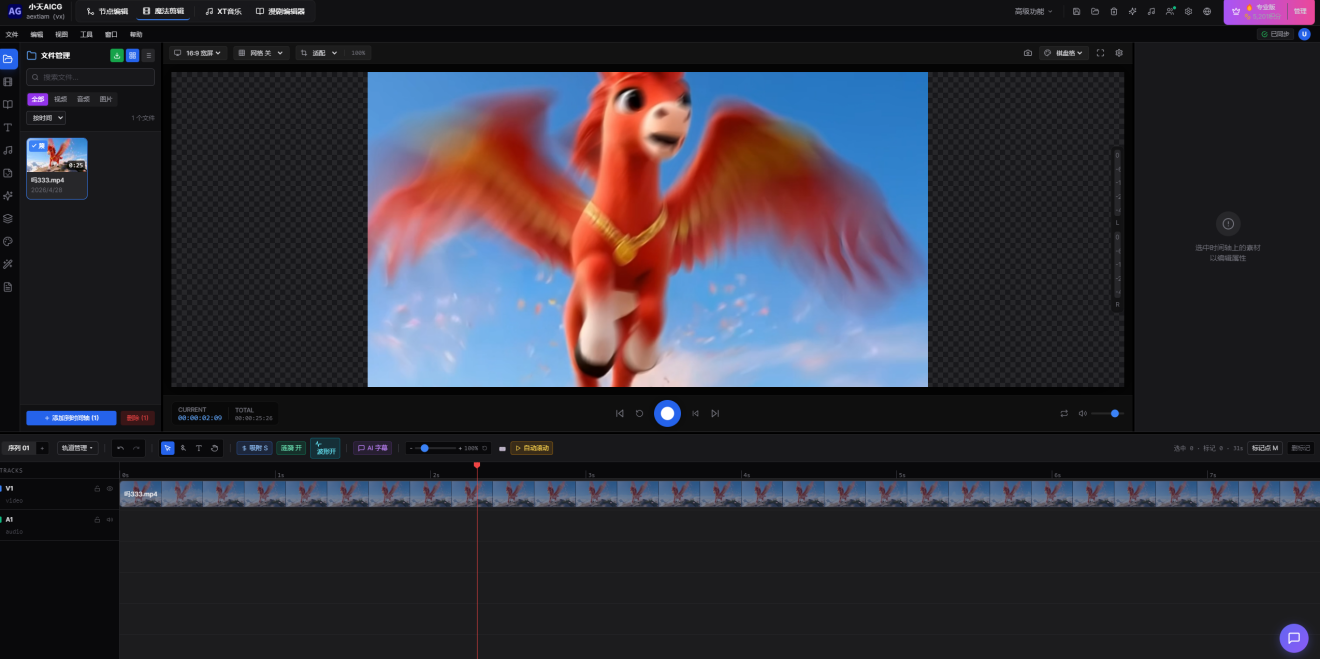Viewport: 1320px width, 659px height.
Task: Toggle snapping (吸附 S)
Action: (x=254, y=448)
